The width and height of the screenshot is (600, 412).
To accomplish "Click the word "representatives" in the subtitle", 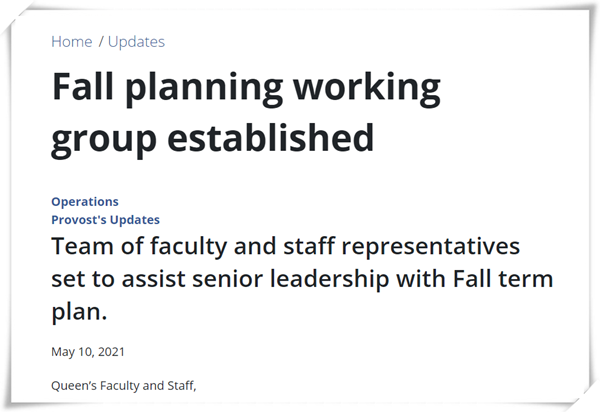I will (431, 248).
